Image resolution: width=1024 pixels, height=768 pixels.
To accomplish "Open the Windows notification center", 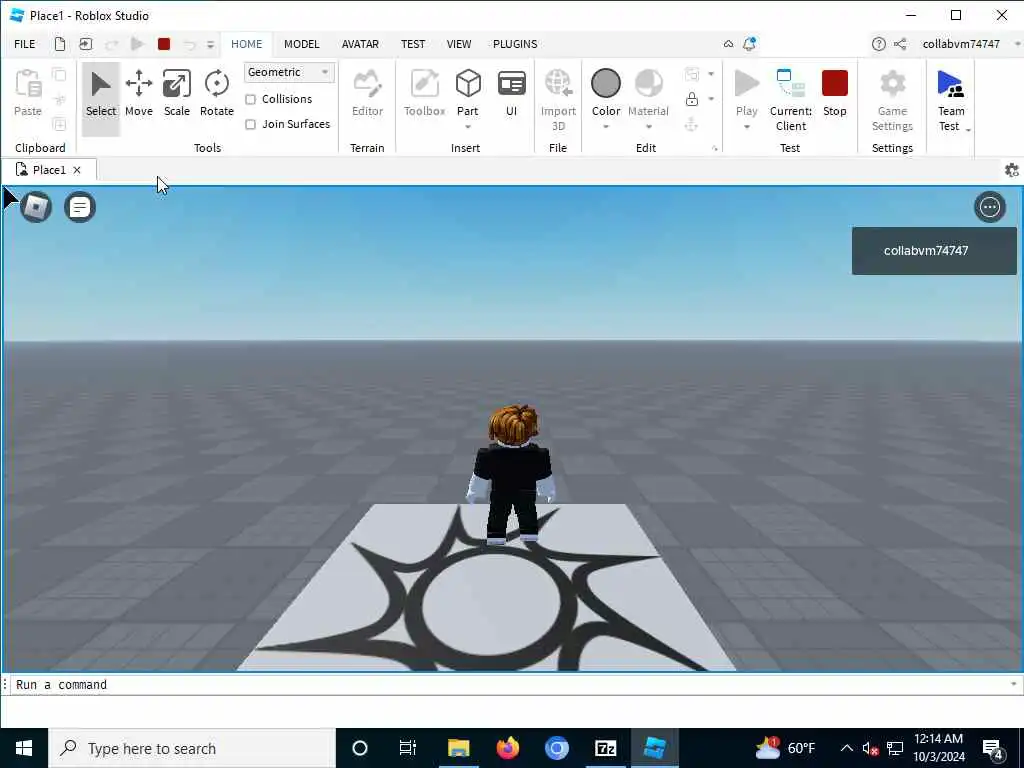I will pos(993,748).
